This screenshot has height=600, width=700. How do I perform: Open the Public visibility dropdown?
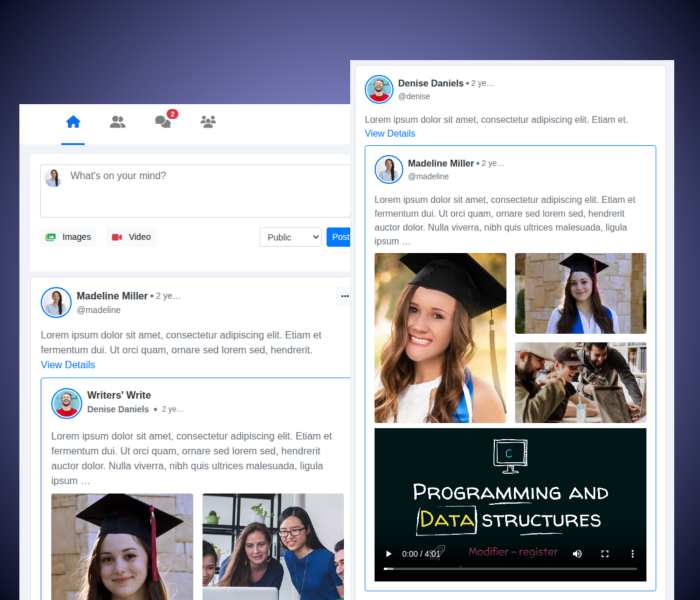click(x=291, y=237)
